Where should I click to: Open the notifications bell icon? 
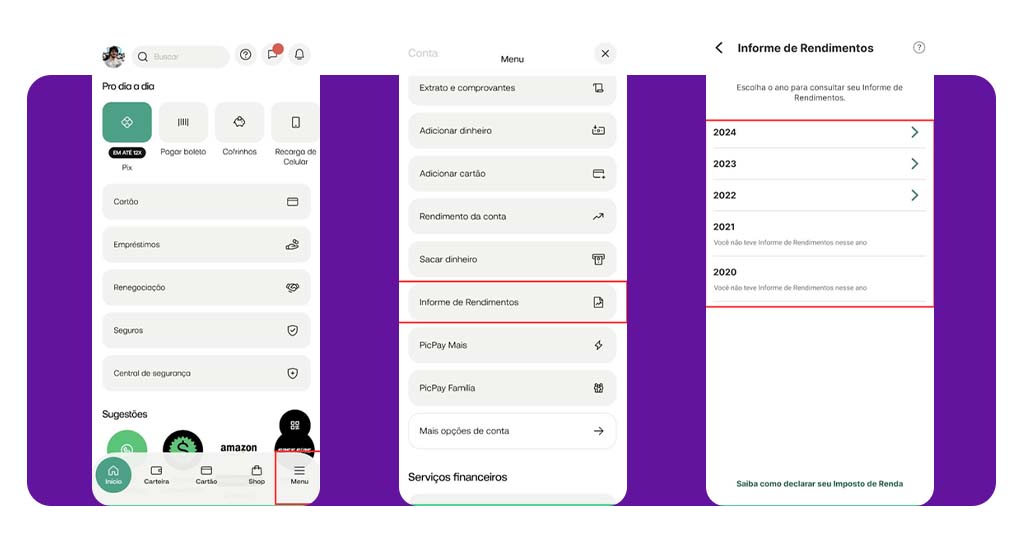299,55
